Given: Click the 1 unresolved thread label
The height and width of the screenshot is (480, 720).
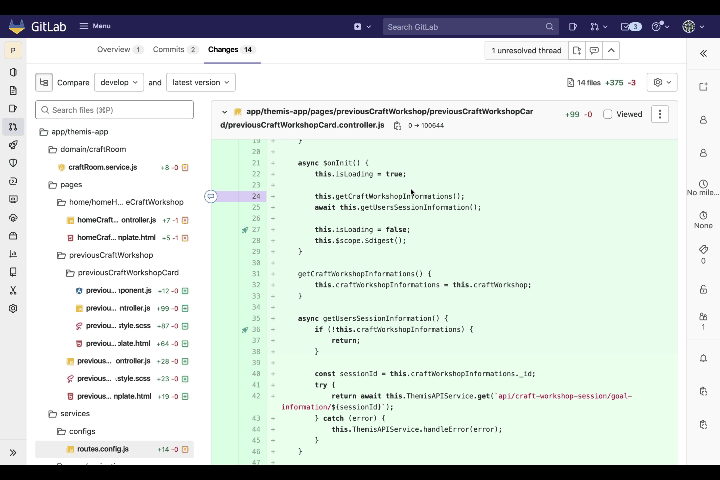Looking at the screenshot, I should (x=526, y=51).
